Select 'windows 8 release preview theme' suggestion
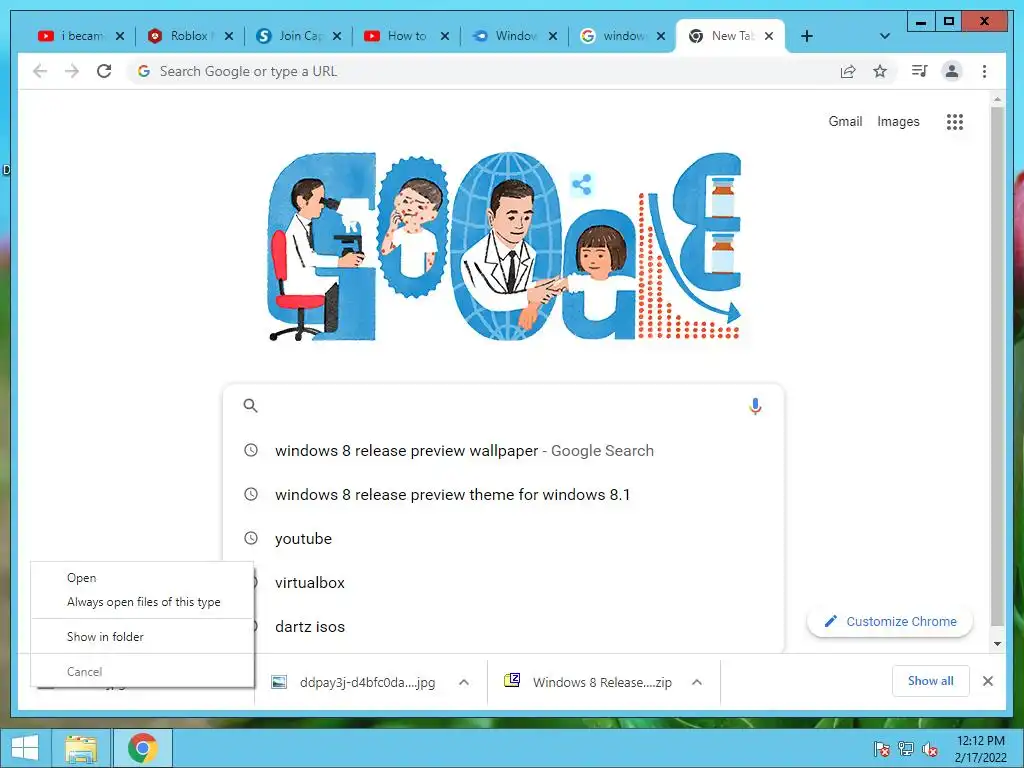1024x768 pixels. 503,494
